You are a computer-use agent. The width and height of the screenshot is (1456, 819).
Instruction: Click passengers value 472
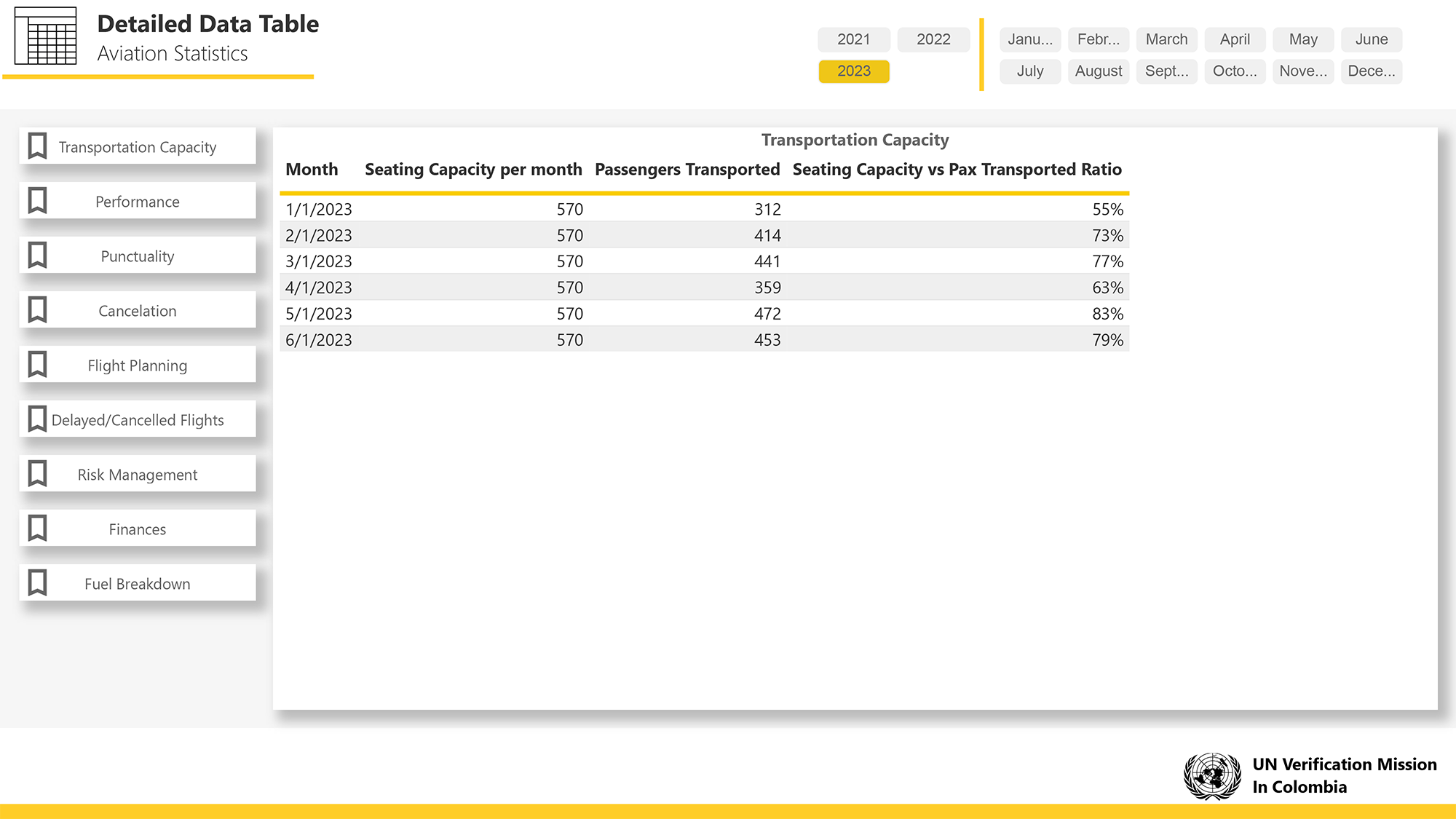767,314
